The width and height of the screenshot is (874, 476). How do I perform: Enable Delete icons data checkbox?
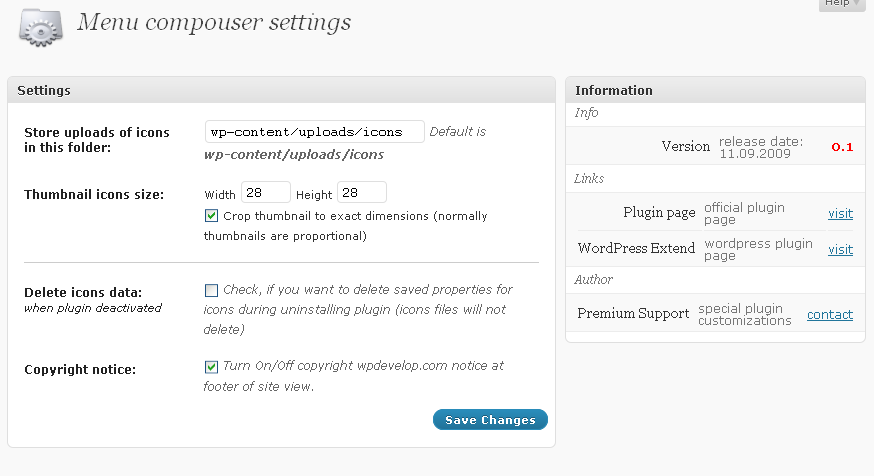pyautogui.click(x=211, y=290)
